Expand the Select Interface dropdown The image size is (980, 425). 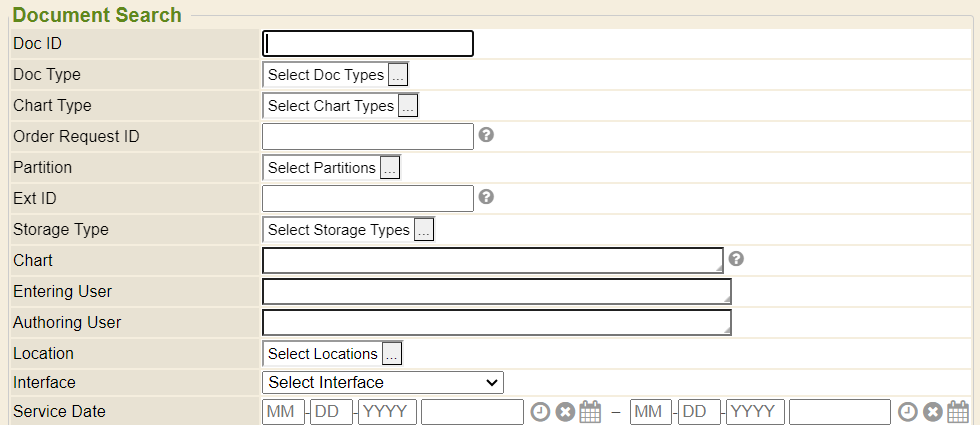[382, 382]
